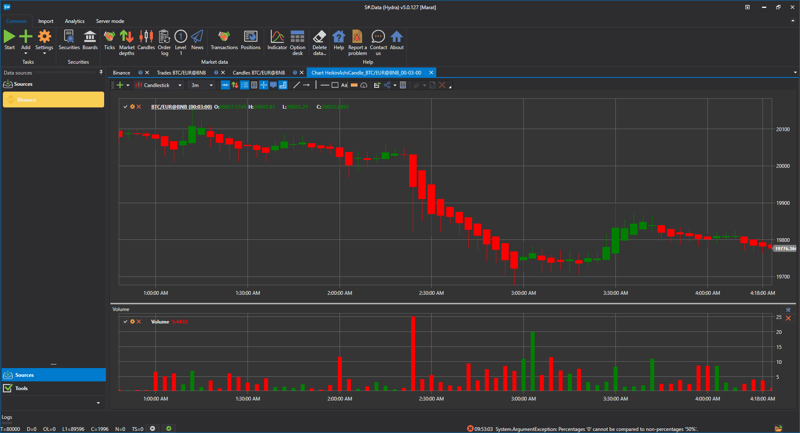Expand the Settings dropdown arrow
The image size is (800, 433).
44,53
